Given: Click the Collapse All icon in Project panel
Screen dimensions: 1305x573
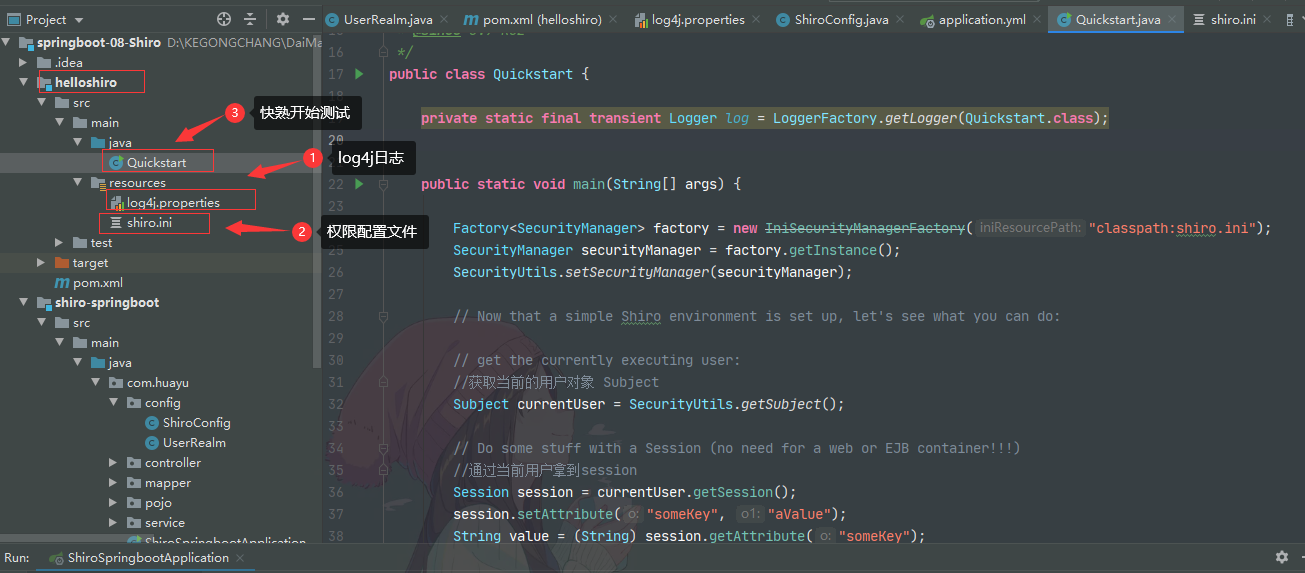Looking at the screenshot, I should [250, 19].
